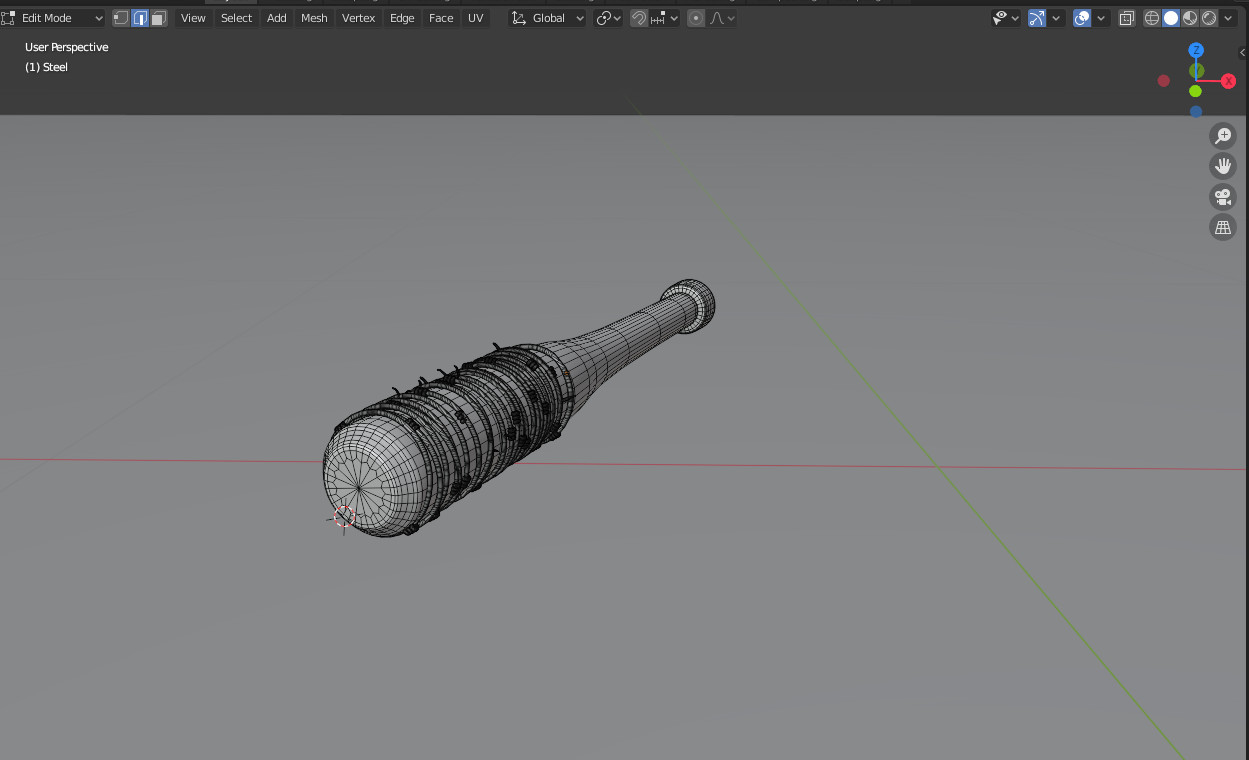The image size is (1249, 760).
Task: Toggle the viewport camera view icon
Action: [1223, 197]
